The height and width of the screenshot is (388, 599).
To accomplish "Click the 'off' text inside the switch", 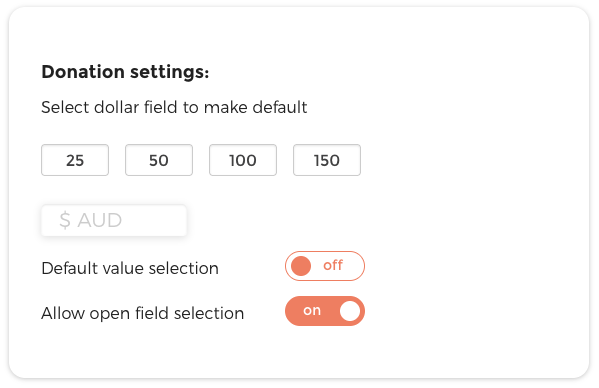I will click(x=333, y=265).
